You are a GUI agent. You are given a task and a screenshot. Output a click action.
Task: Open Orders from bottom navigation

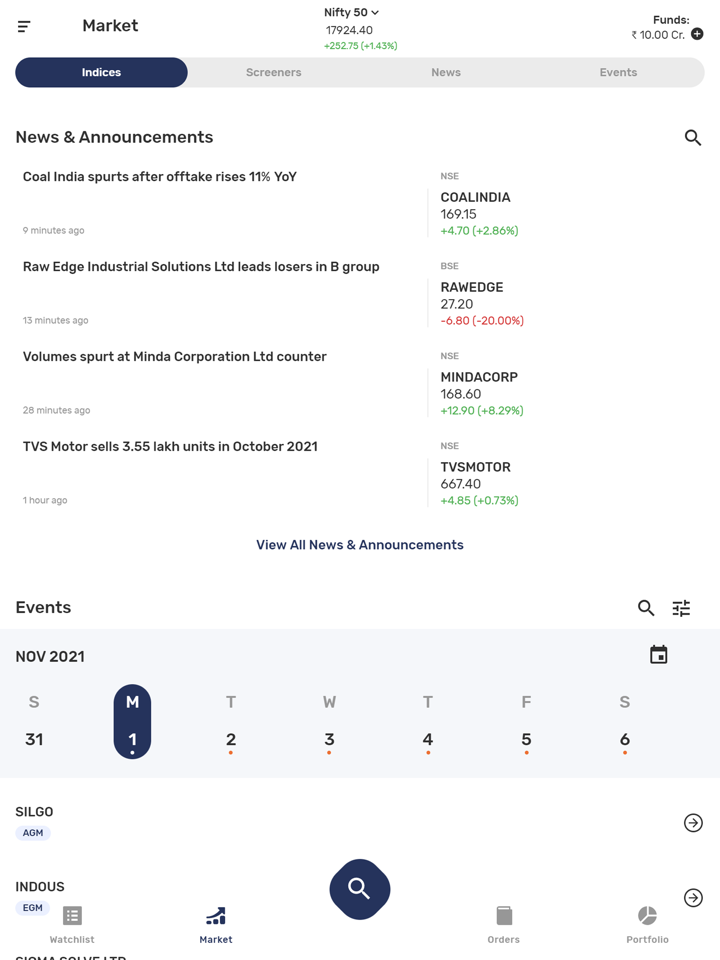[504, 924]
